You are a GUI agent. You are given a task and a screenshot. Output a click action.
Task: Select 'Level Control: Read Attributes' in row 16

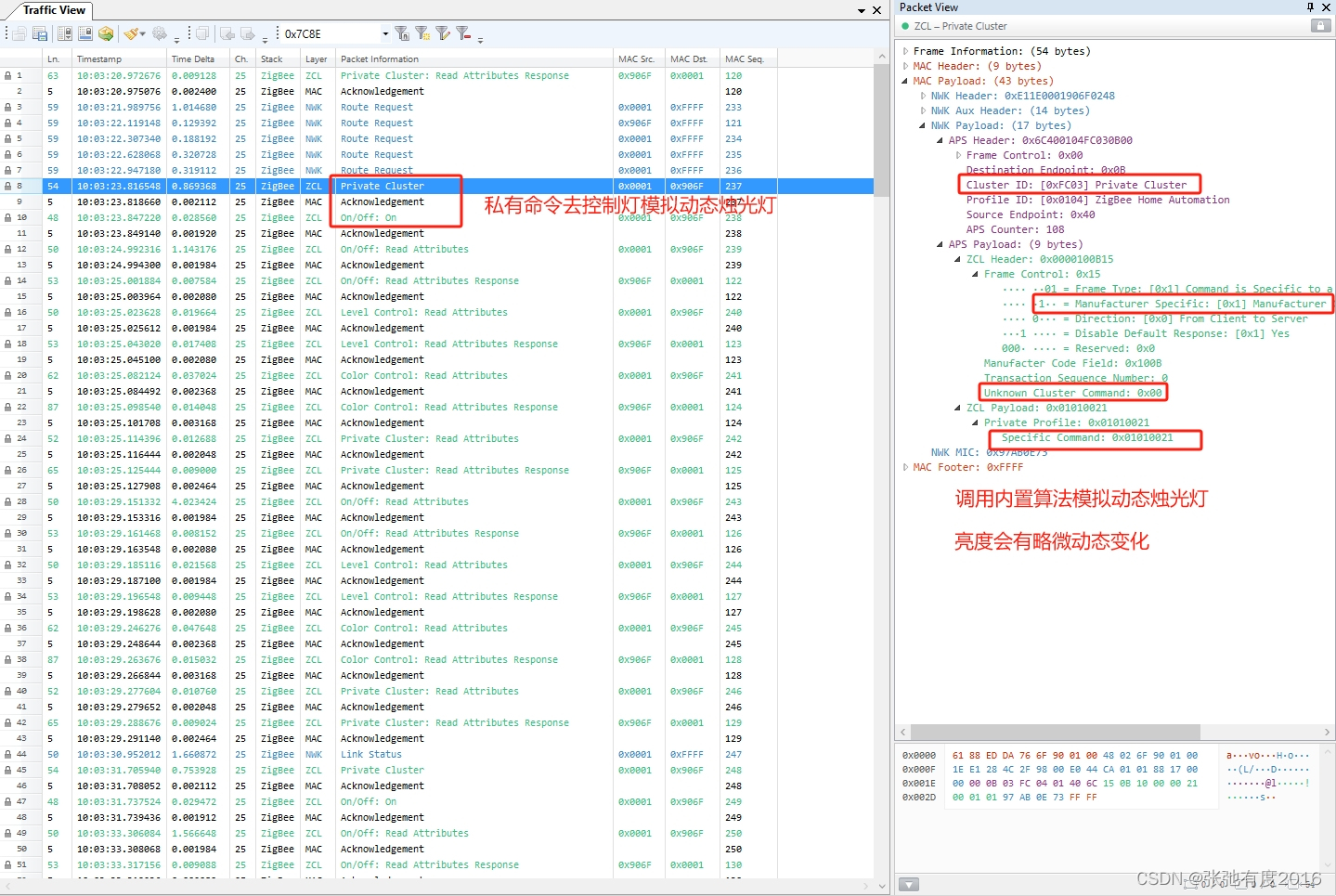[436, 312]
